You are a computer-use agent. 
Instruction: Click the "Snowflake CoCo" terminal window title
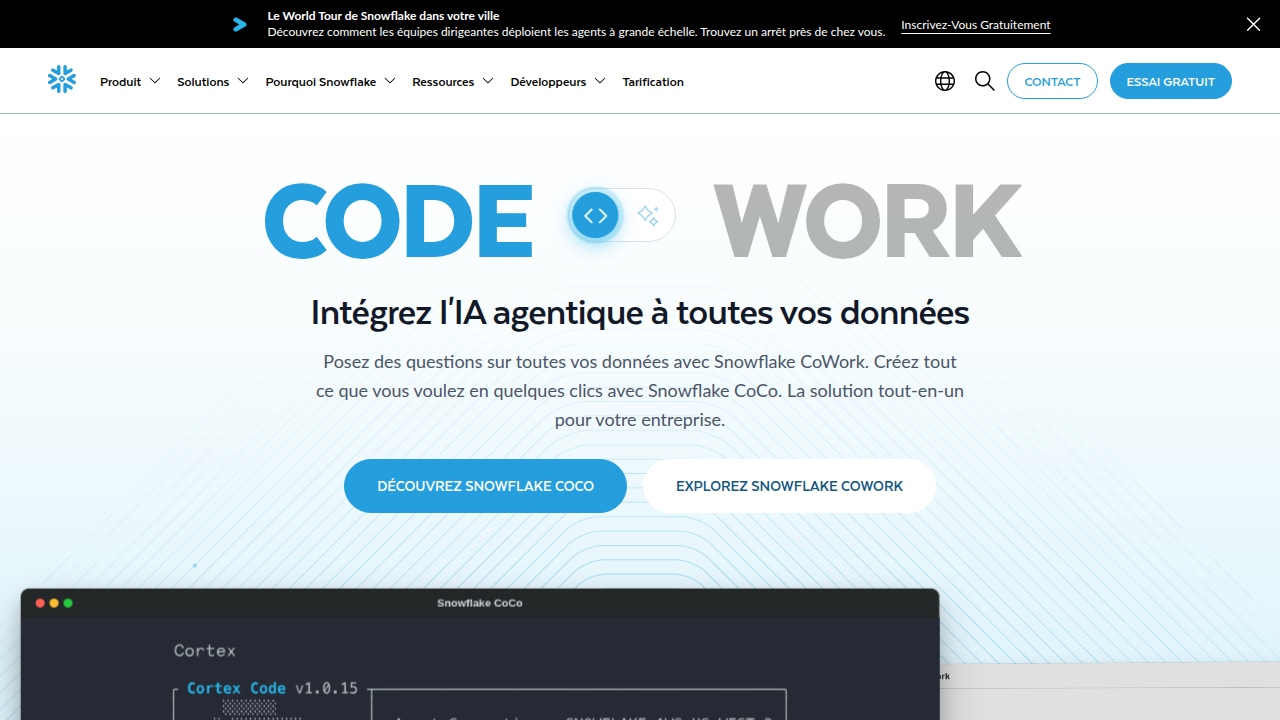(480, 603)
